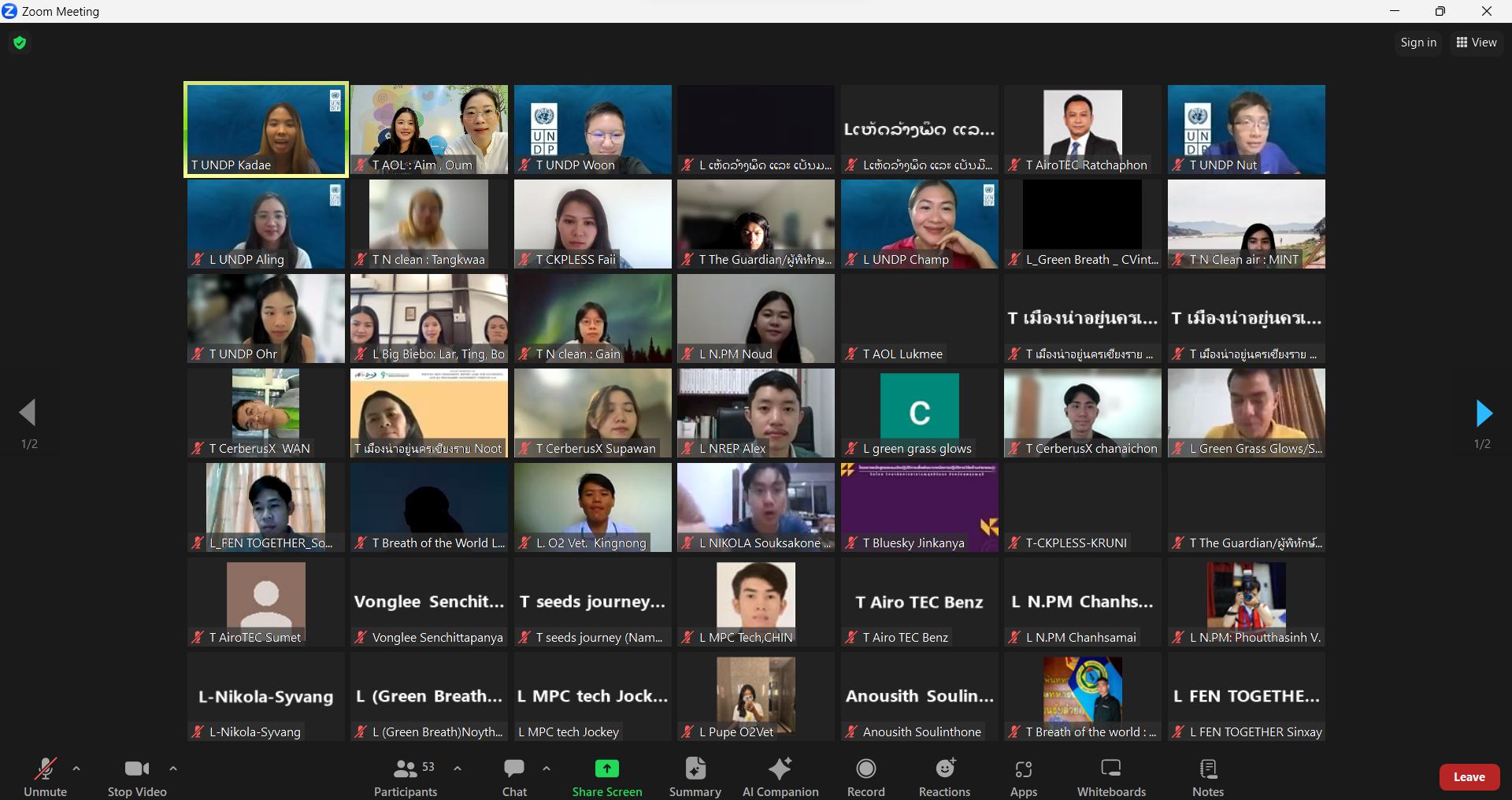The height and width of the screenshot is (800, 1512).
Task: Start recording with the Record button
Action: click(x=865, y=769)
